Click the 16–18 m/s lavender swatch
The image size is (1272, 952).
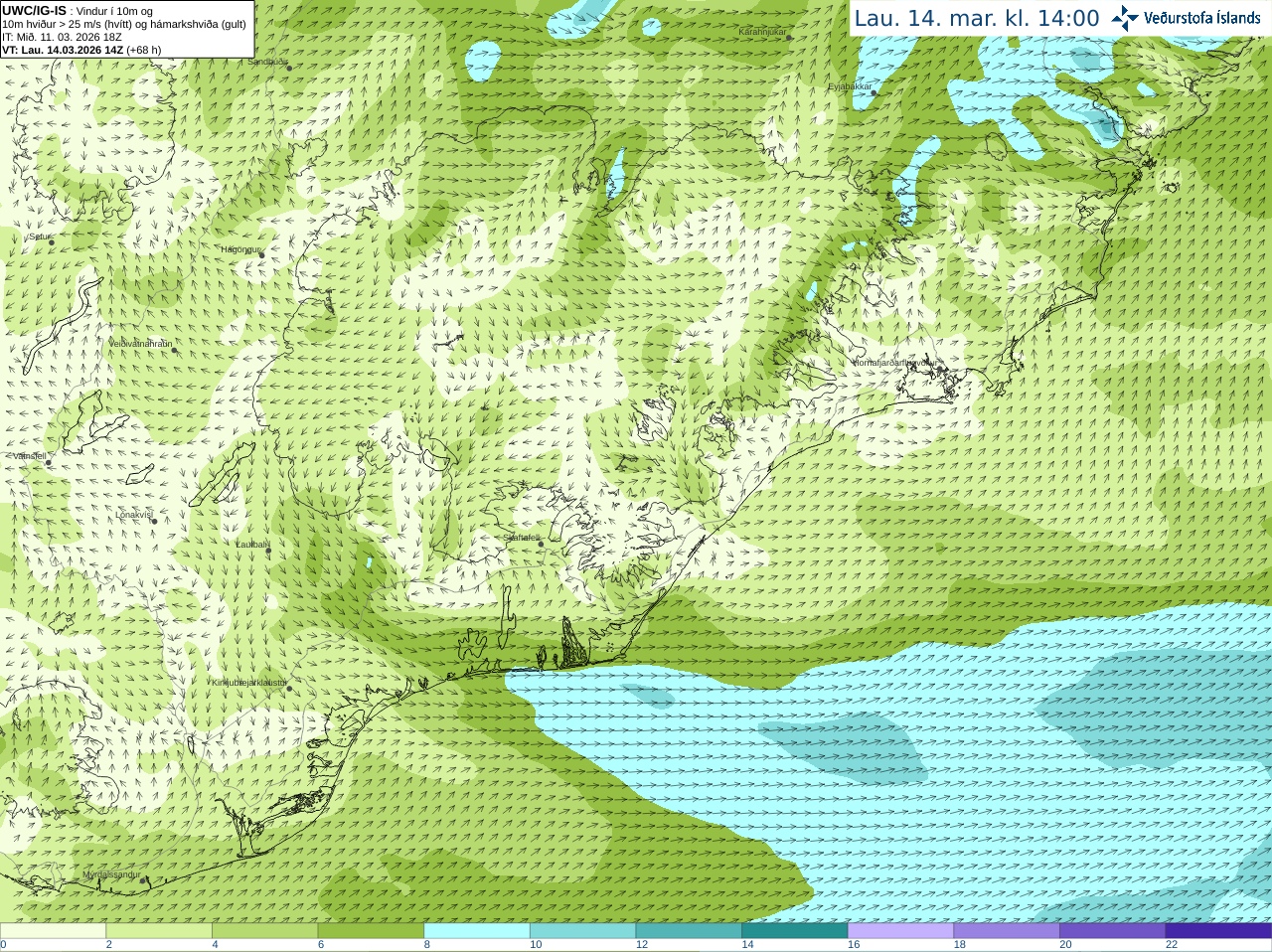tap(900, 931)
